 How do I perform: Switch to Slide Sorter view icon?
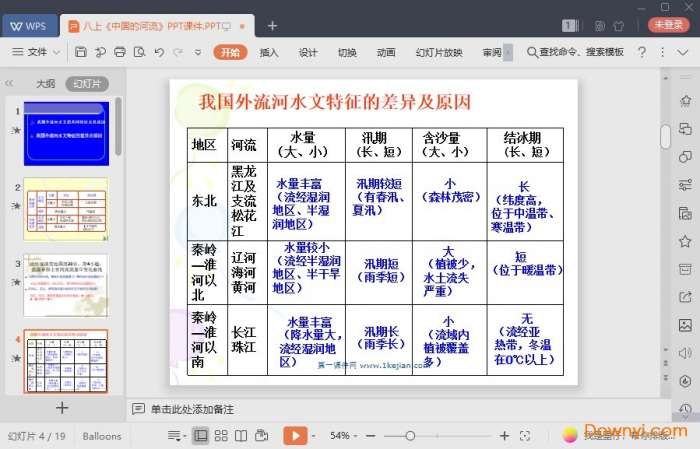(221, 436)
